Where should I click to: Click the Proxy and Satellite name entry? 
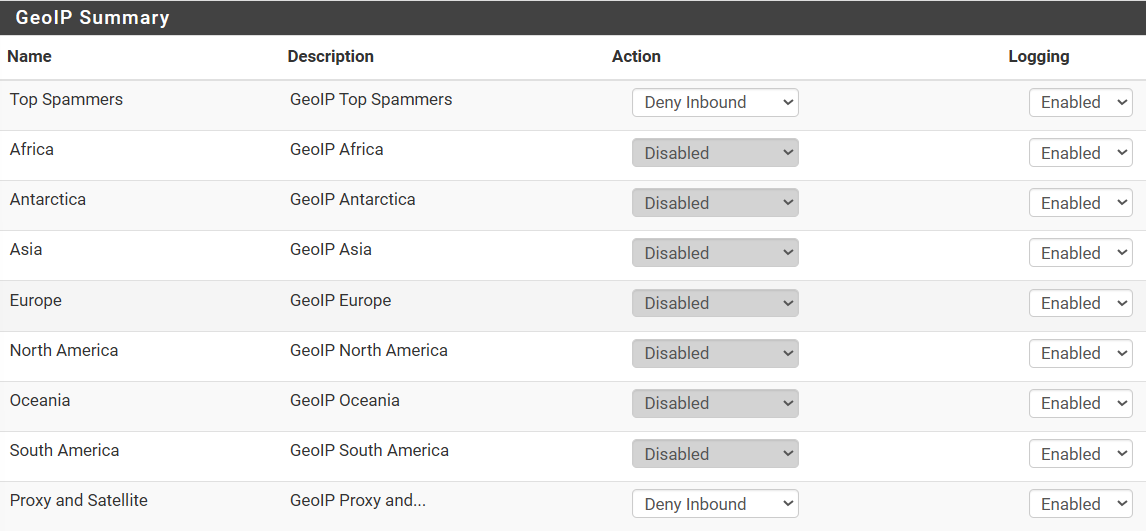pos(78,500)
